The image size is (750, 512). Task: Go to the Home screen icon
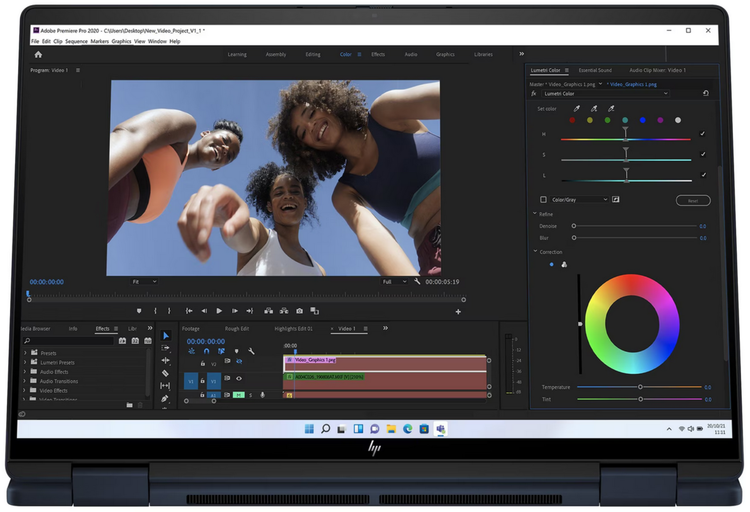[x=38, y=55]
